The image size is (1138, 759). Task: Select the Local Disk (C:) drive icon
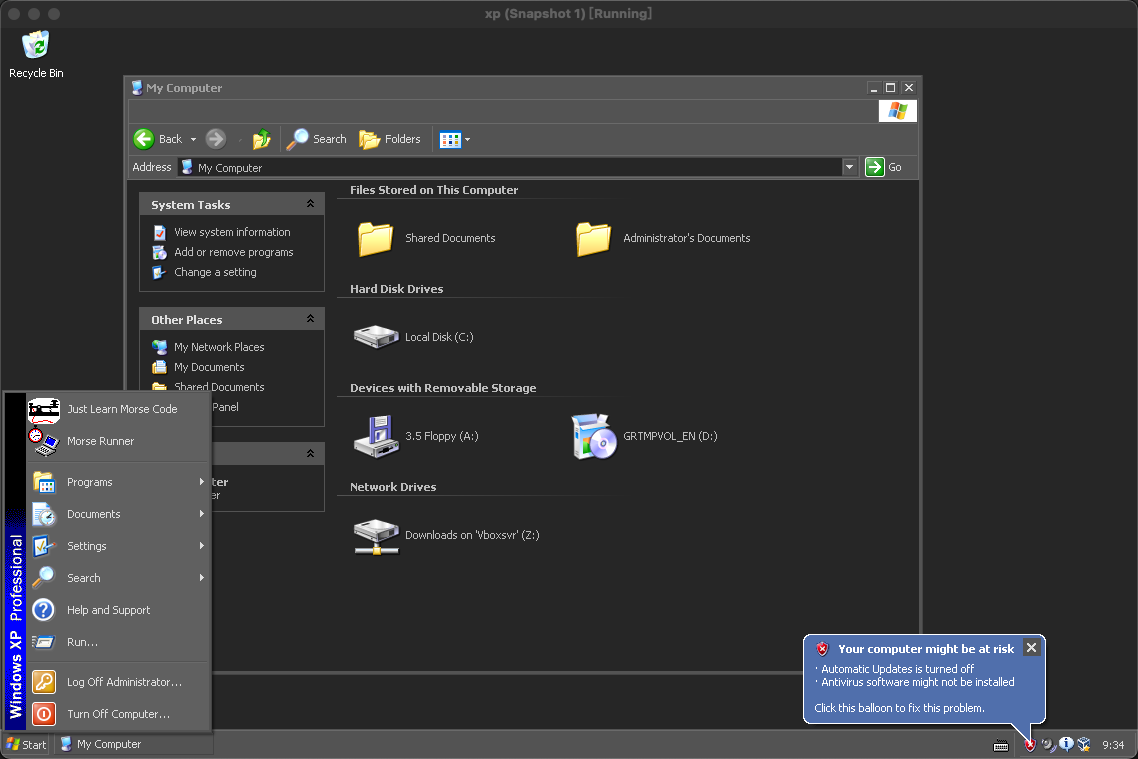pyautogui.click(x=376, y=337)
